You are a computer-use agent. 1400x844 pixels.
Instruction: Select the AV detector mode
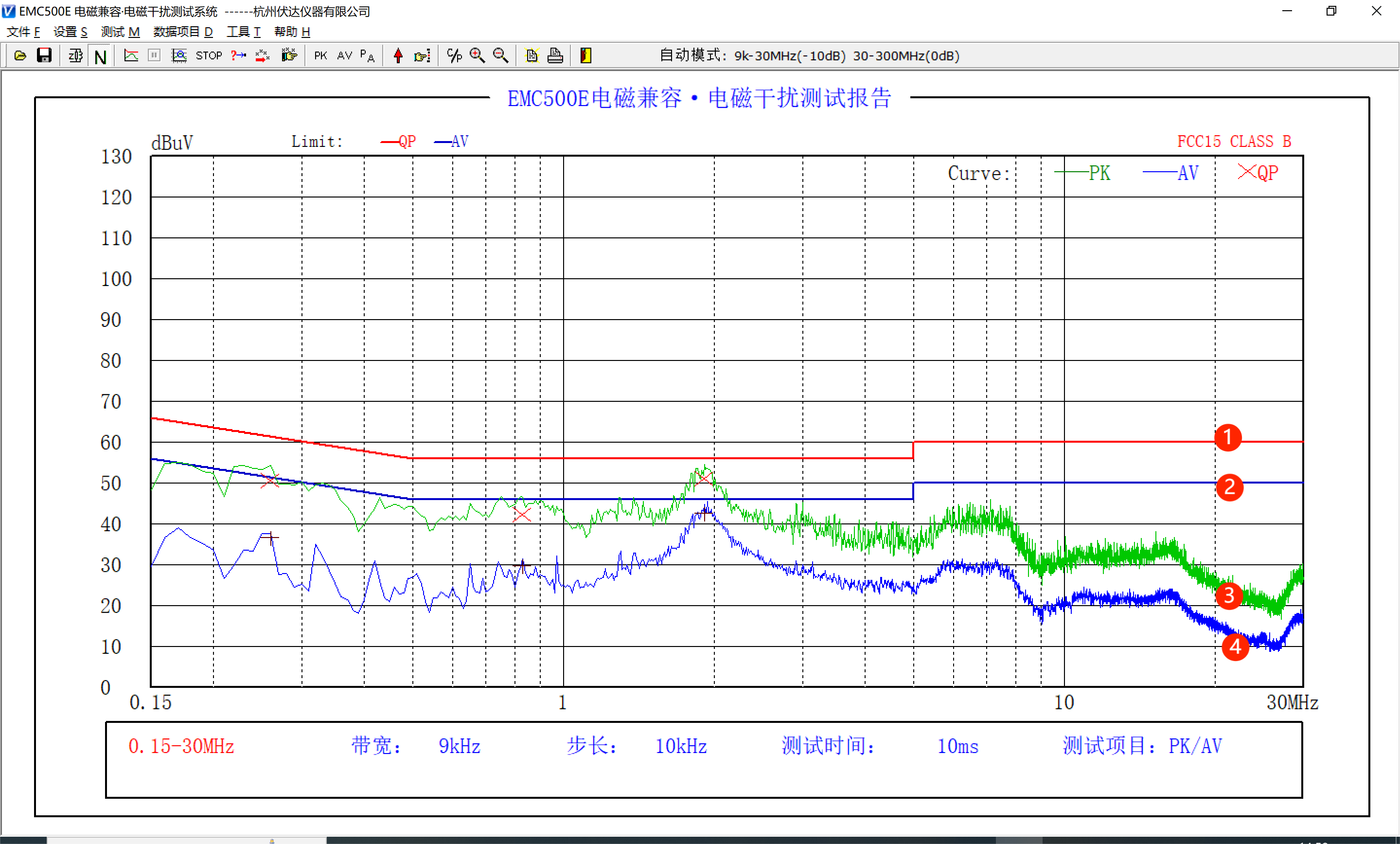(344, 55)
